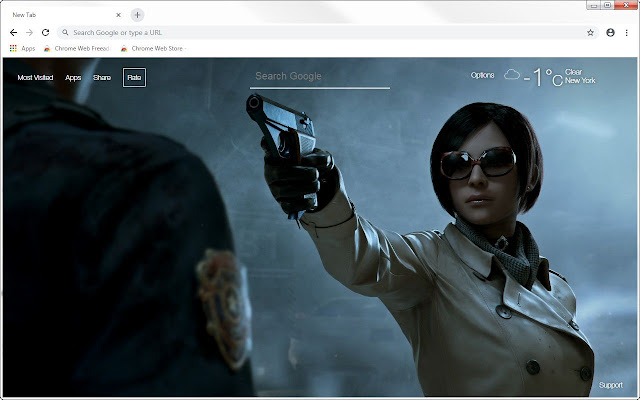Open a new tab with the plus button
Image resolution: width=640 pixels, height=400 pixels.
click(138, 15)
